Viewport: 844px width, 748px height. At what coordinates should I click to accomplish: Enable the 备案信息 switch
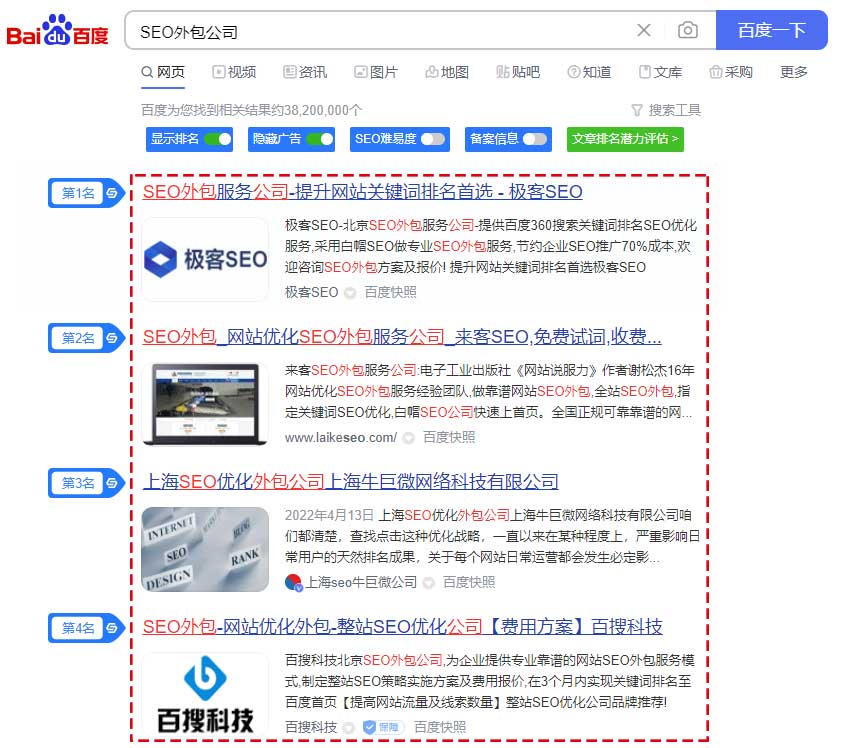tap(535, 139)
